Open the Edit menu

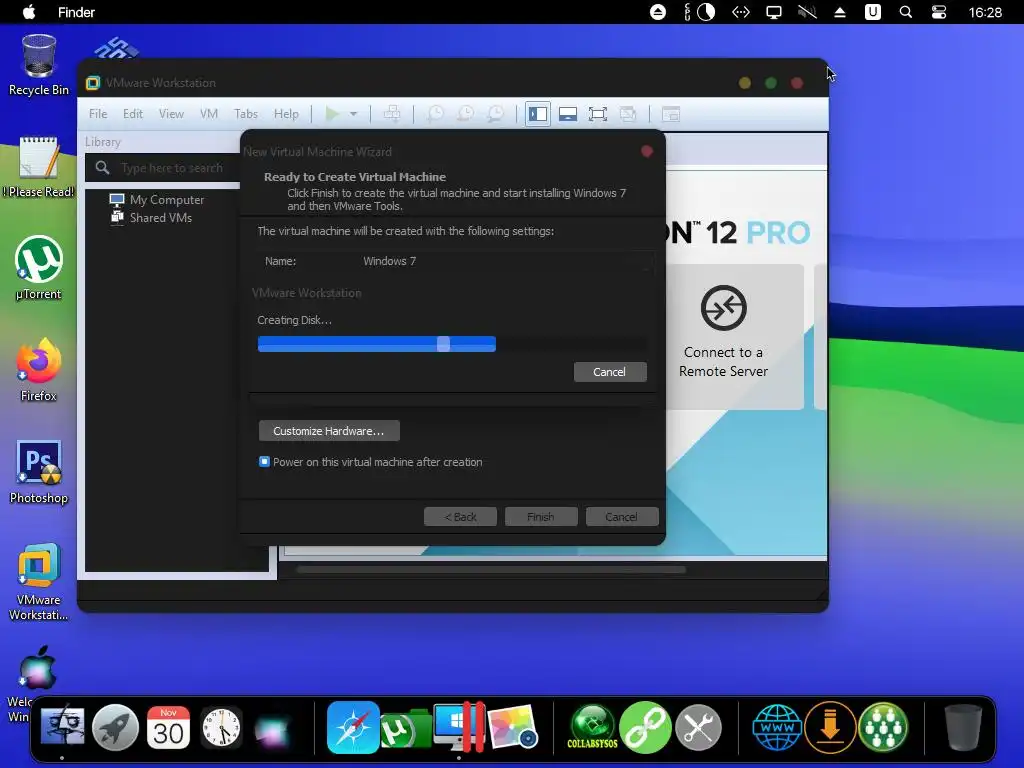coord(133,114)
